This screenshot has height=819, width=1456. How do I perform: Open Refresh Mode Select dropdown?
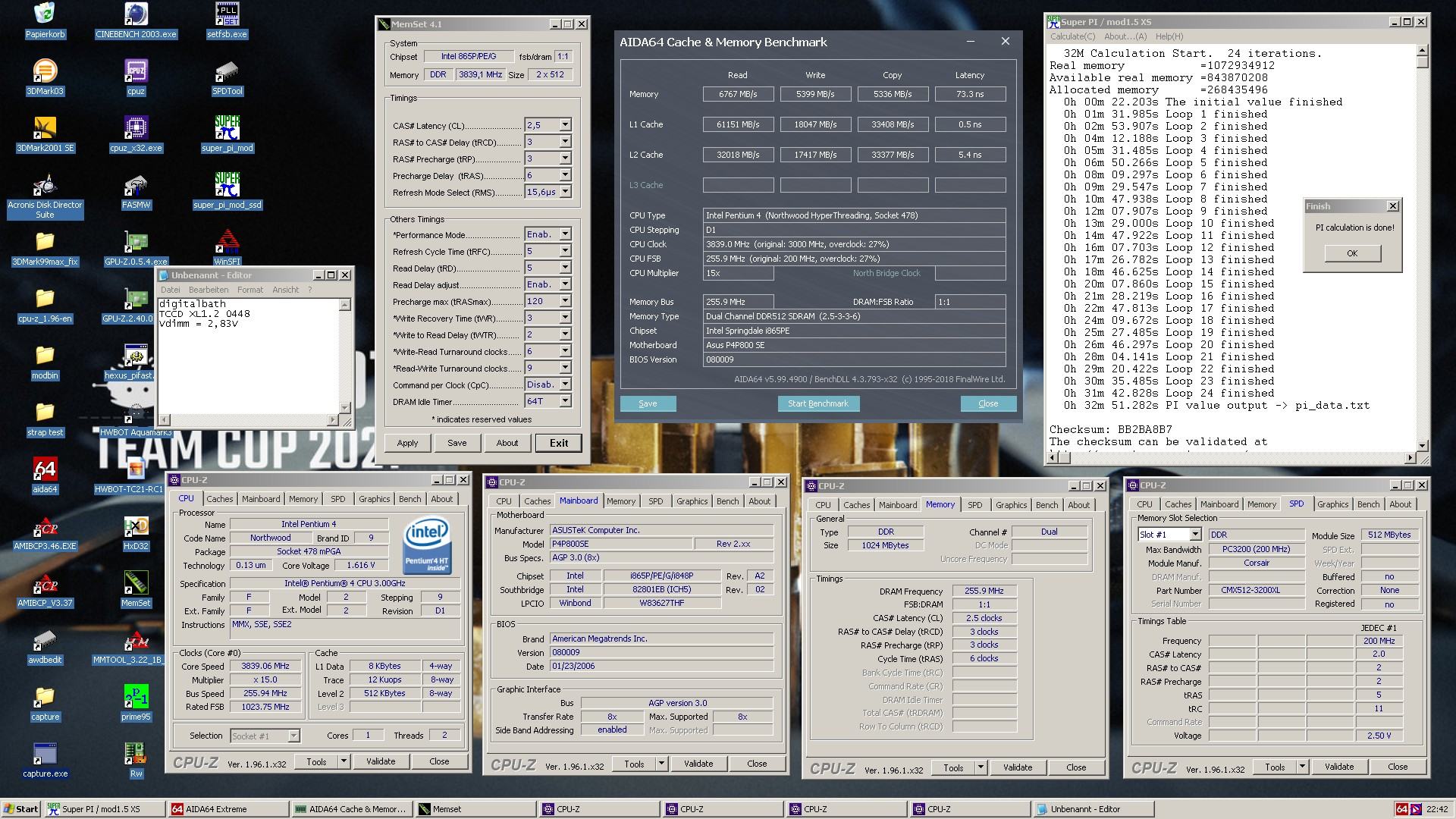[565, 192]
